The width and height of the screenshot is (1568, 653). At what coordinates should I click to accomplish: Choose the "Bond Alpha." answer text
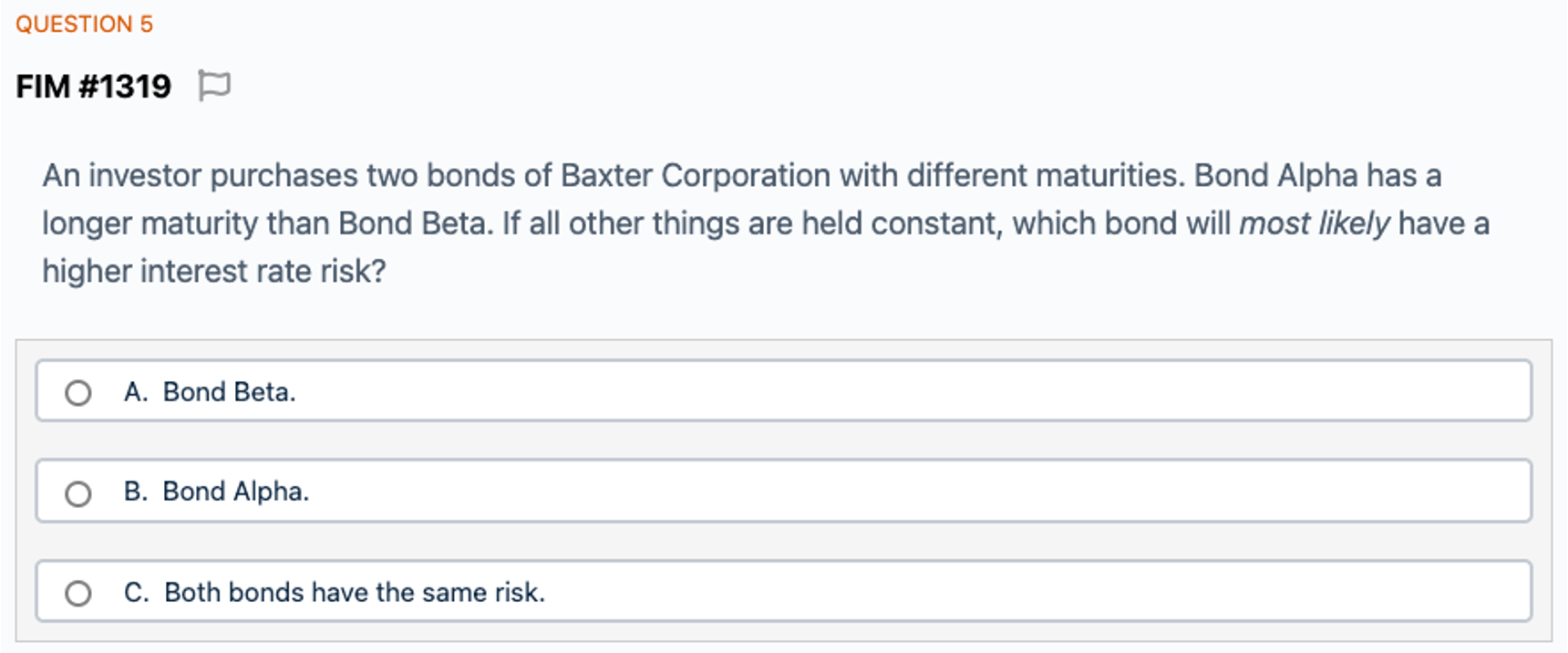coord(236,492)
